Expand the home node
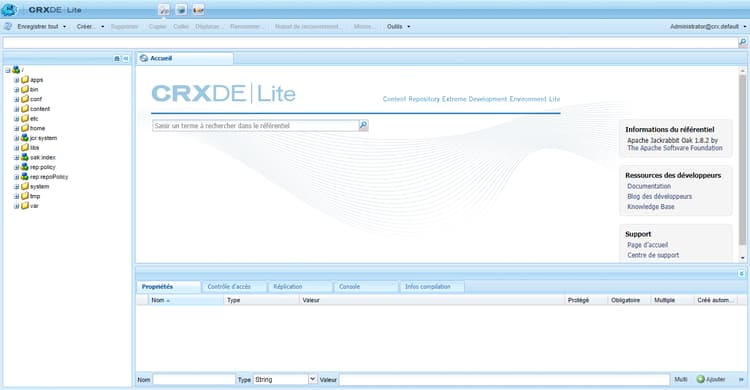The height and width of the screenshot is (390, 750). pyautogui.click(x=16, y=128)
